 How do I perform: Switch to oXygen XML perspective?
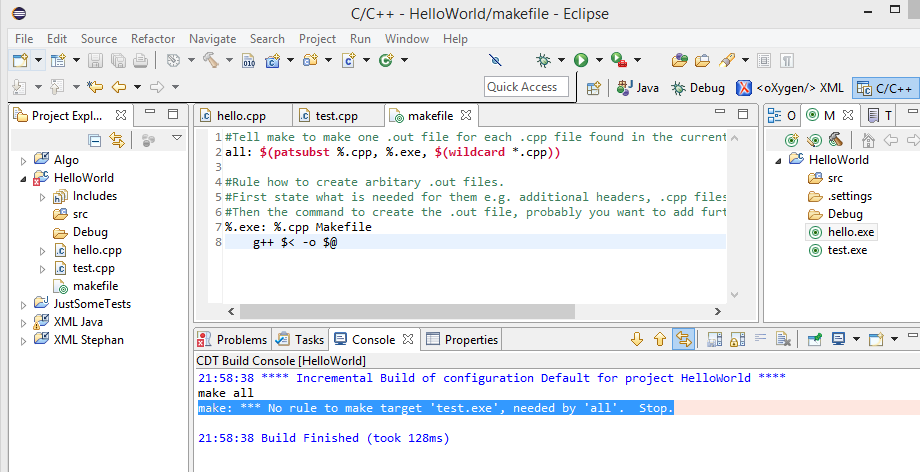790,88
